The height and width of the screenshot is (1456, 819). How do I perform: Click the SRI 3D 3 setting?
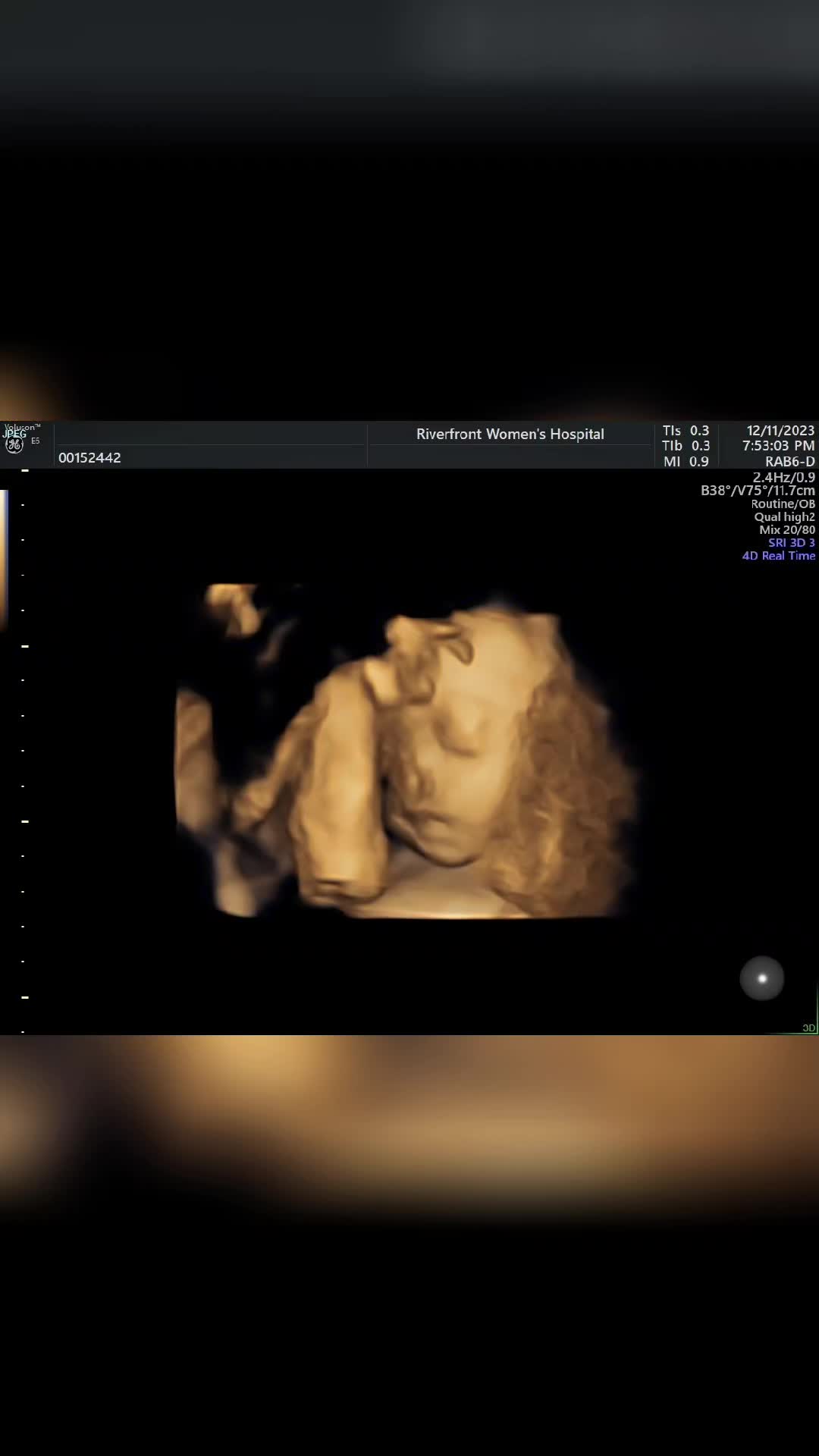tap(792, 542)
